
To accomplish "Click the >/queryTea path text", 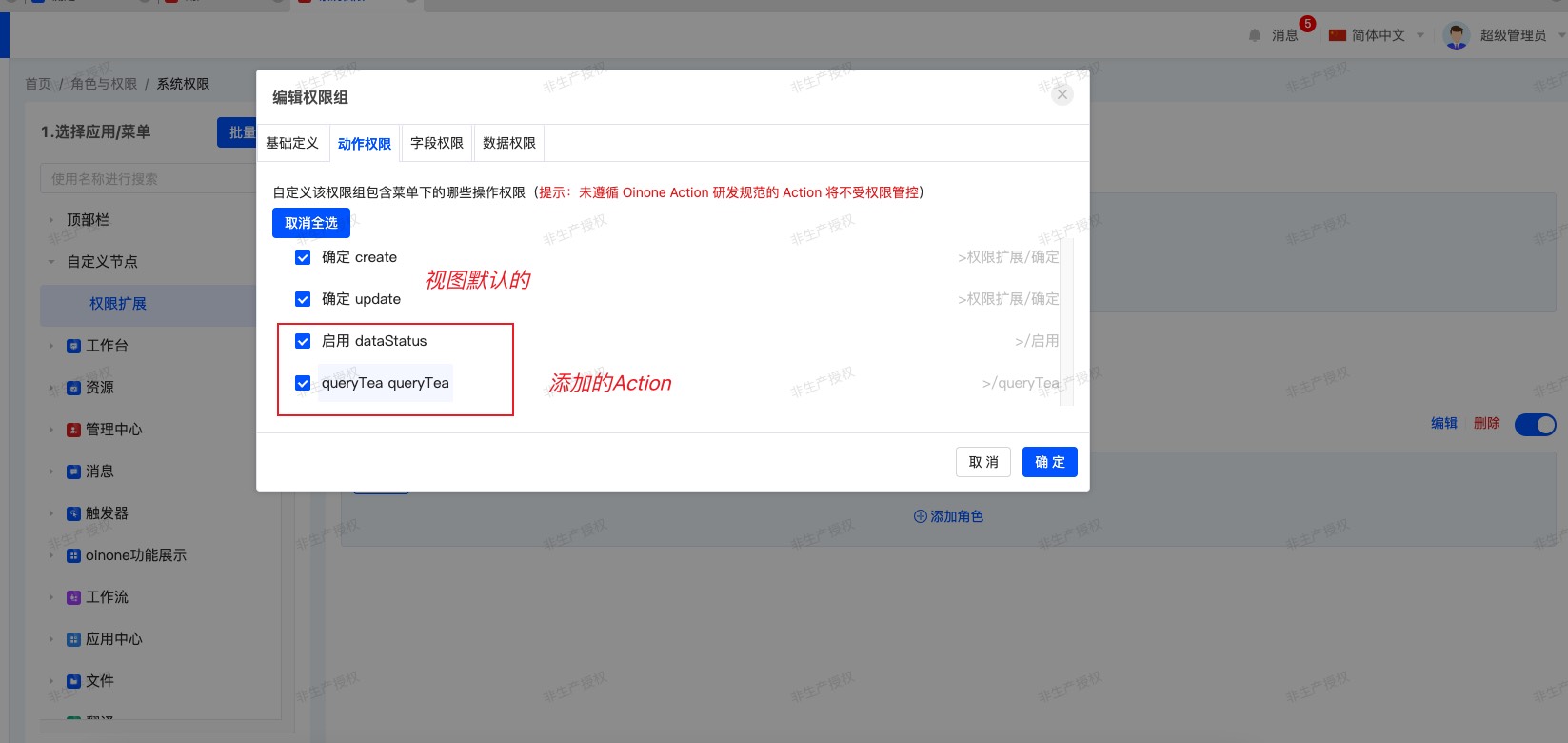I will click(1021, 383).
